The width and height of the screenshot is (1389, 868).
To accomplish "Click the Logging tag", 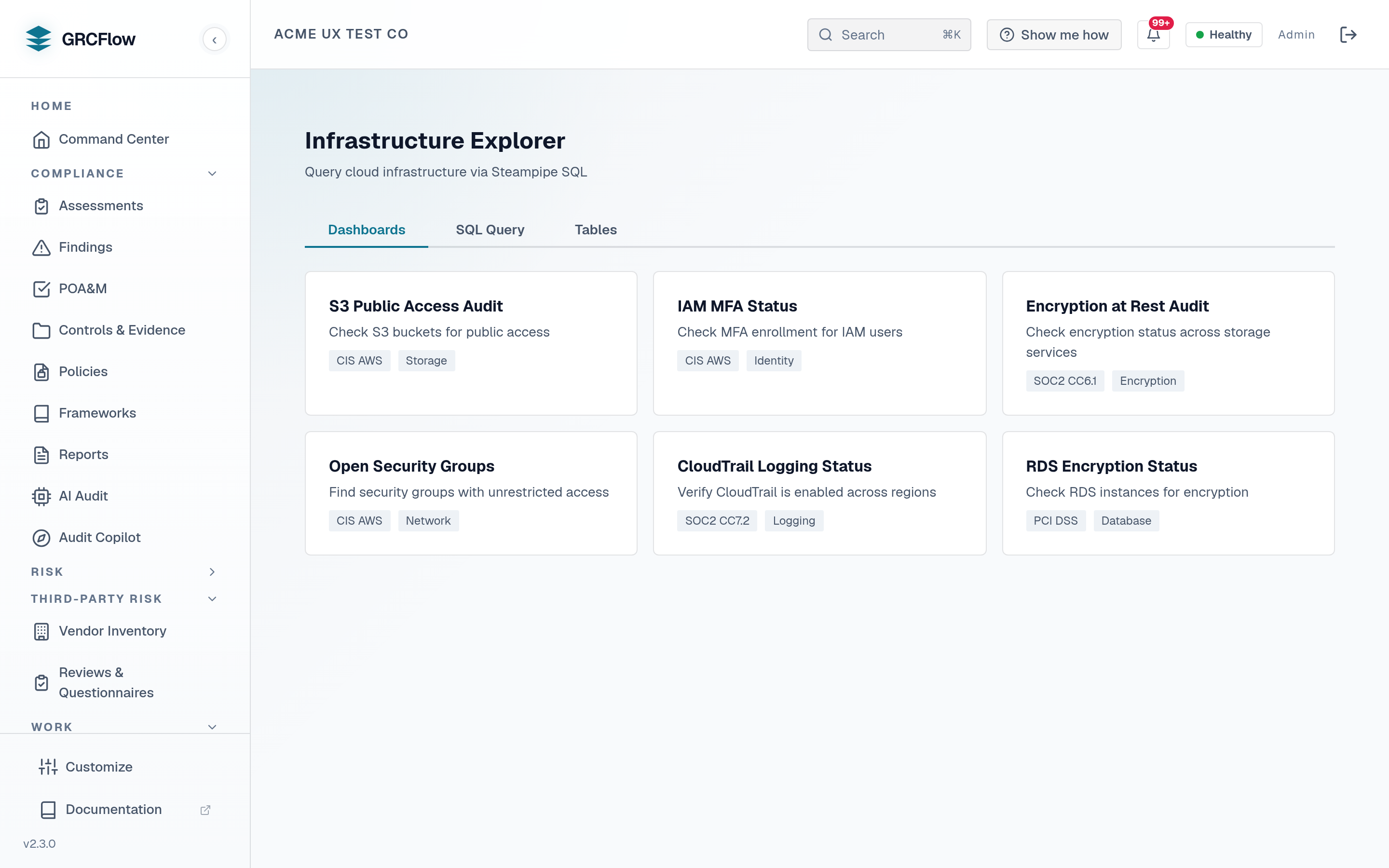I will [794, 521].
